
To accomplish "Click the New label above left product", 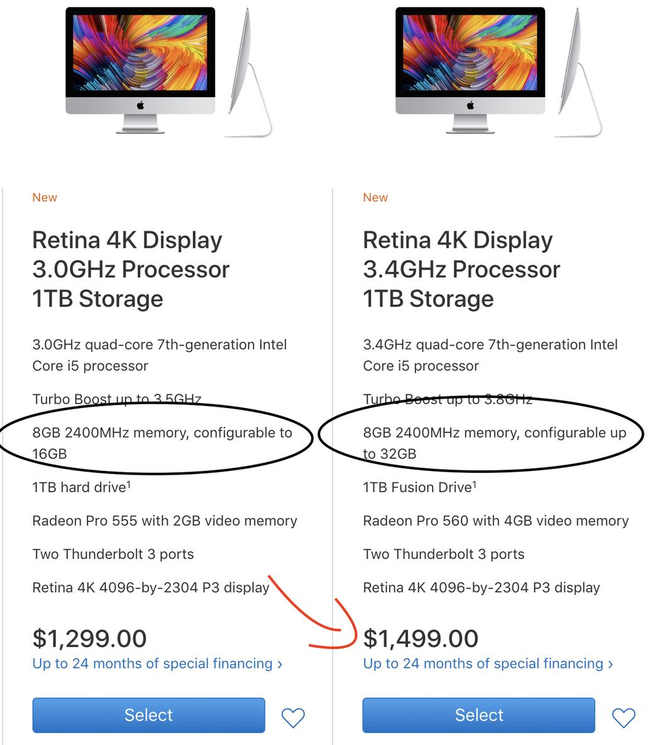I will pyautogui.click(x=45, y=197).
